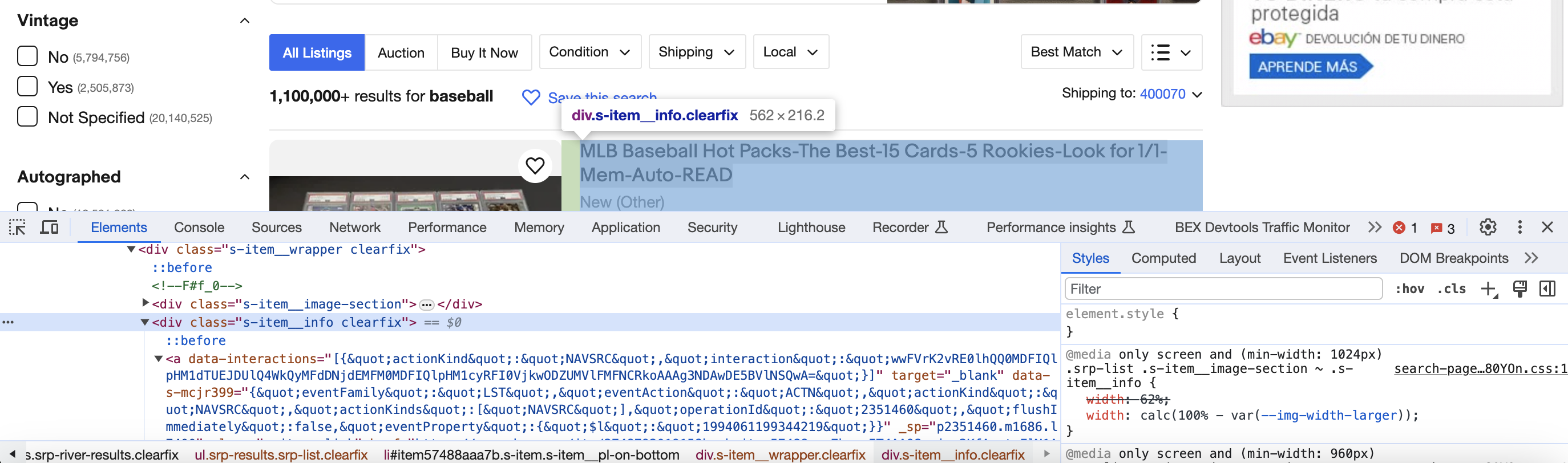Open the Condition dropdown
The height and width of the screenshot is (463, 1568).
(x=590, y=52)
